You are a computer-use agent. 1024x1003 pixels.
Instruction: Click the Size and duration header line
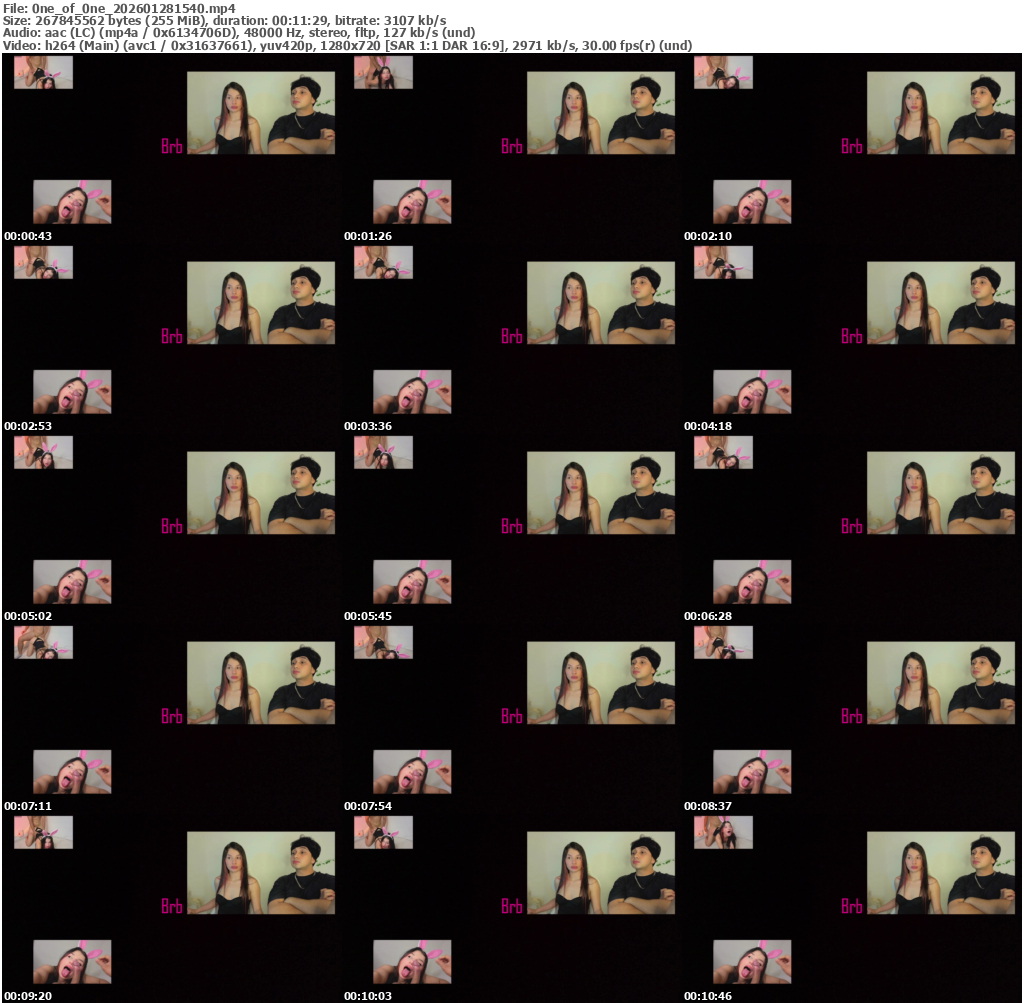(225, 21)
